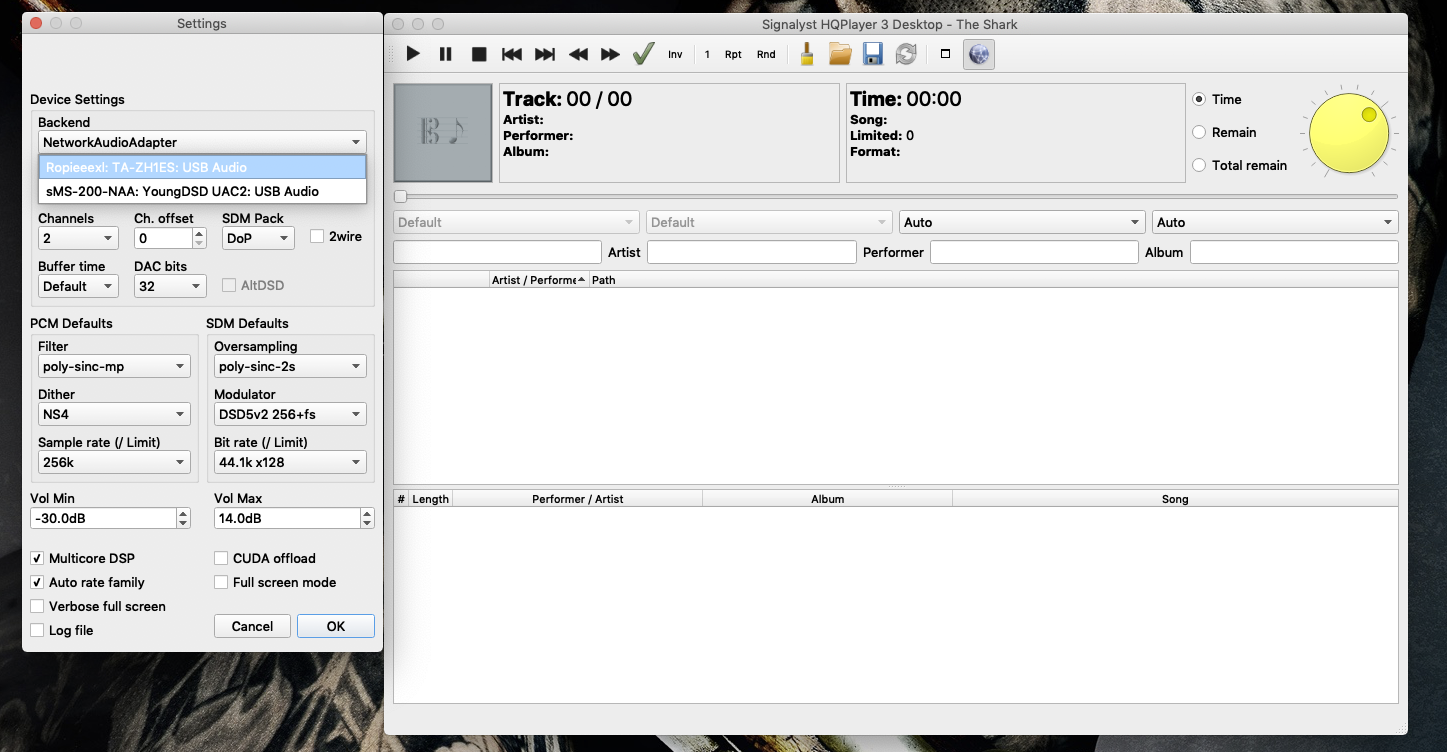The image size is (1447, 752).
Task: Clear playlist with the broom icon
Action: [x=807, y=54]
